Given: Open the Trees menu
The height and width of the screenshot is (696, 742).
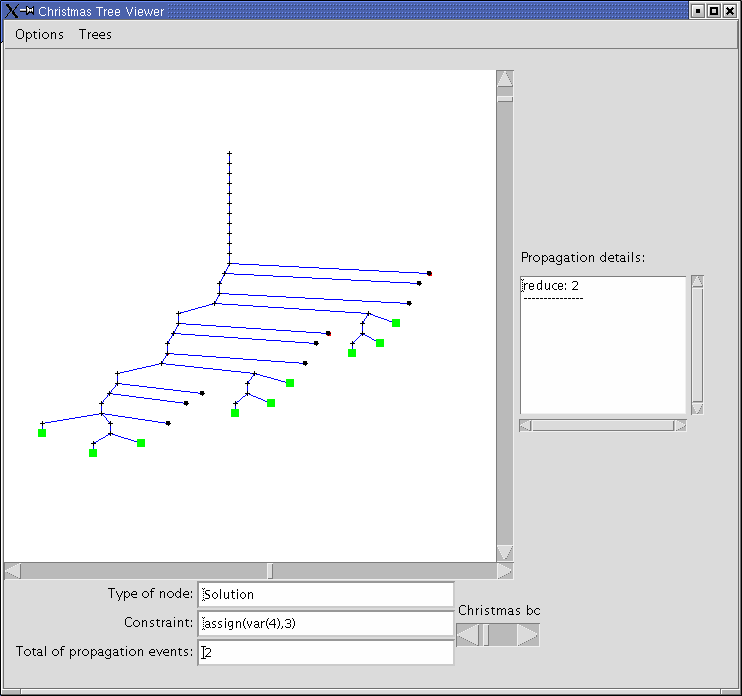Looking at the screenshot, I should [95, 34].
